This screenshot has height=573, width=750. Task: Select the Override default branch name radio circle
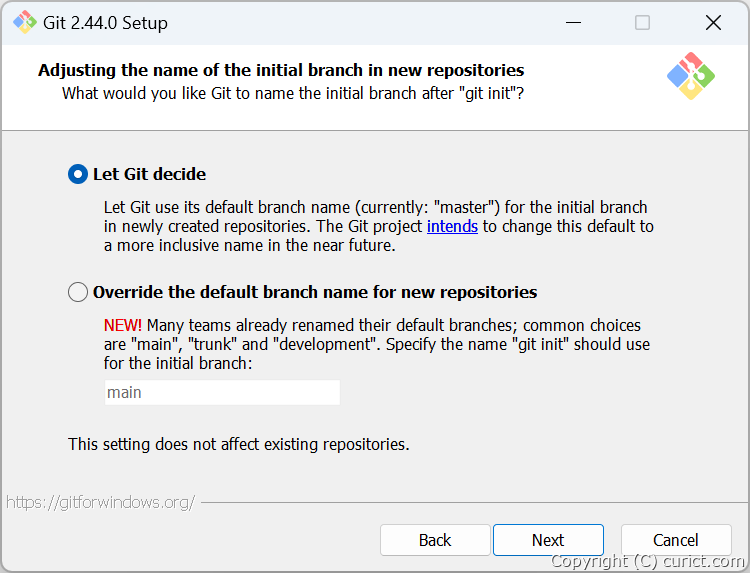click(x=78, y=292)
